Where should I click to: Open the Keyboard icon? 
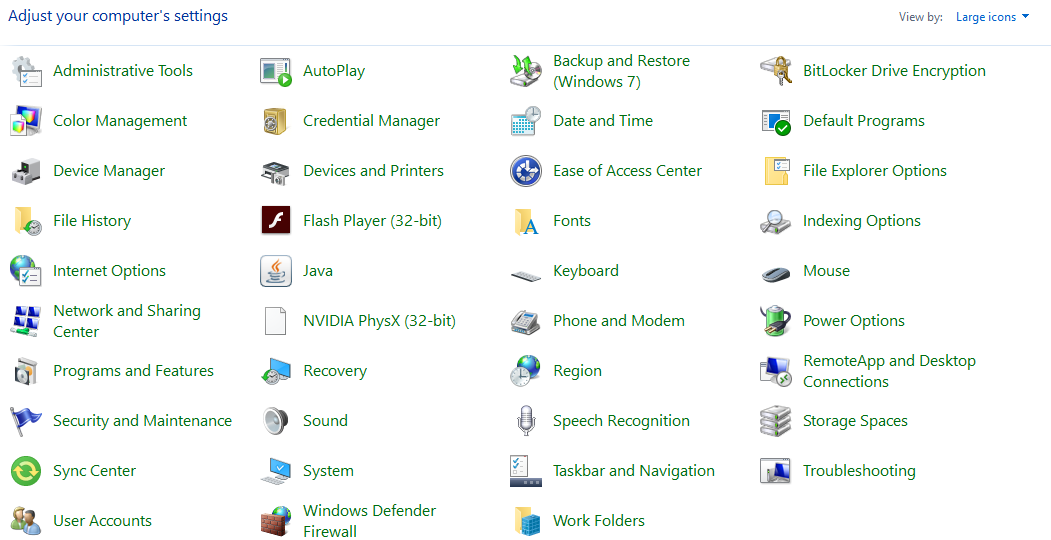(526, 275)
